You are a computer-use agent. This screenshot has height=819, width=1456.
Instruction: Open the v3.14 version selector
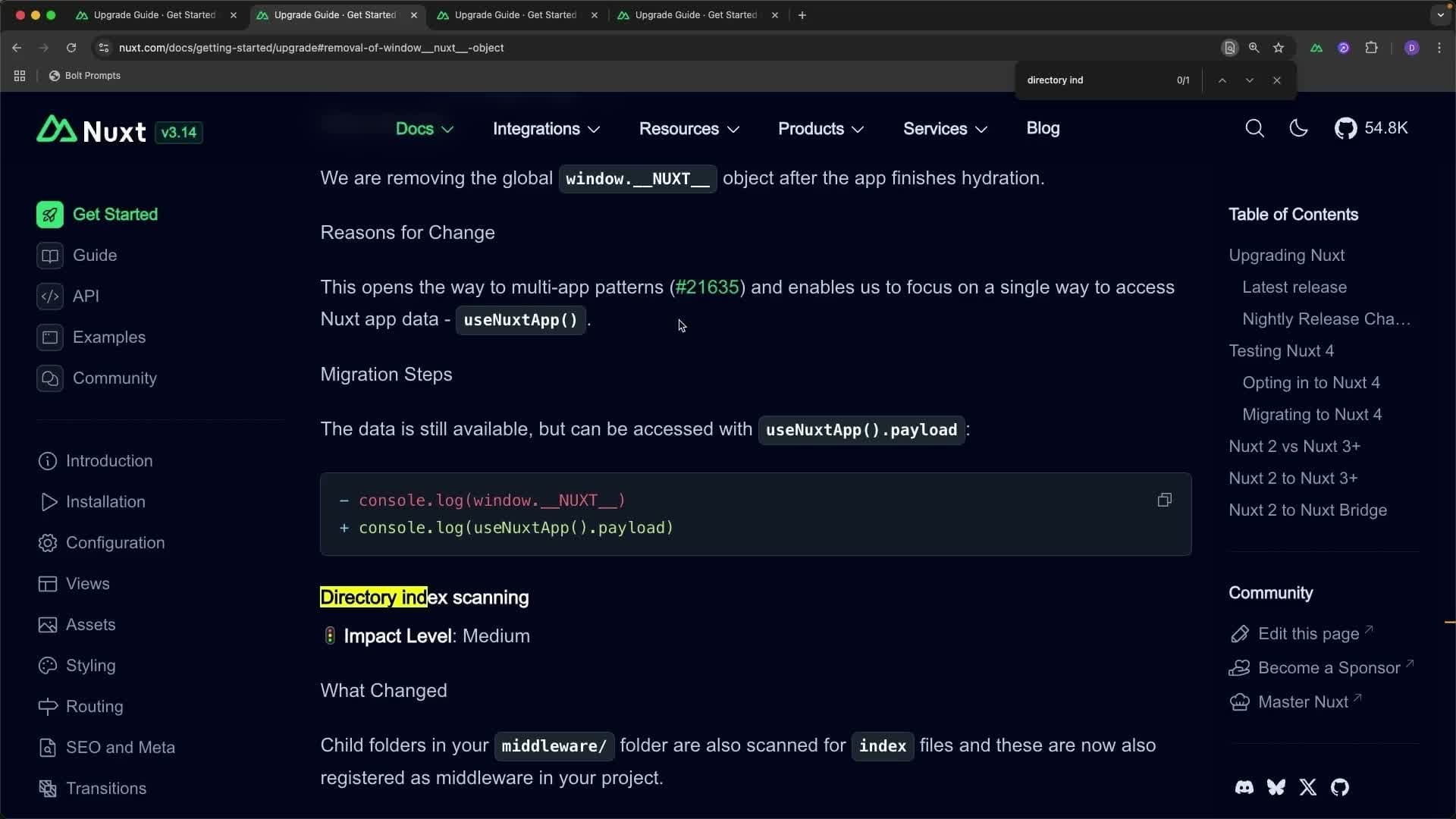coord(179,133)
